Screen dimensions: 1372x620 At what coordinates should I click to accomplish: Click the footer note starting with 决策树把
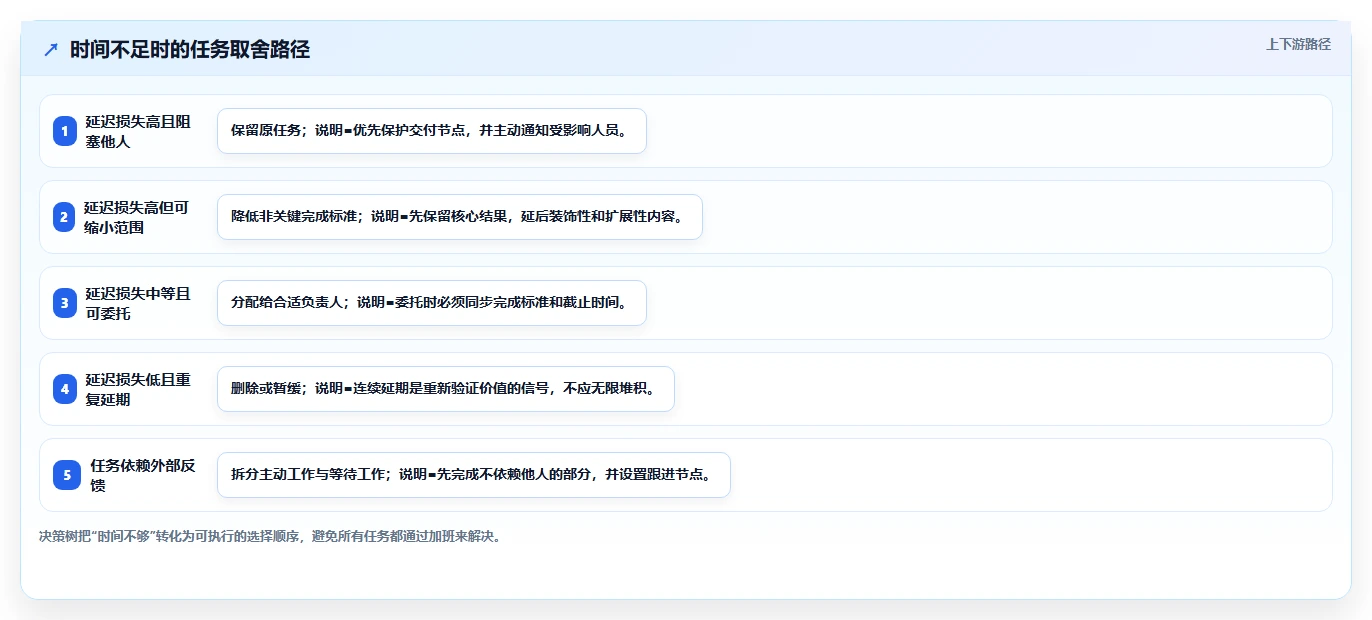click(x=270, y=536)
